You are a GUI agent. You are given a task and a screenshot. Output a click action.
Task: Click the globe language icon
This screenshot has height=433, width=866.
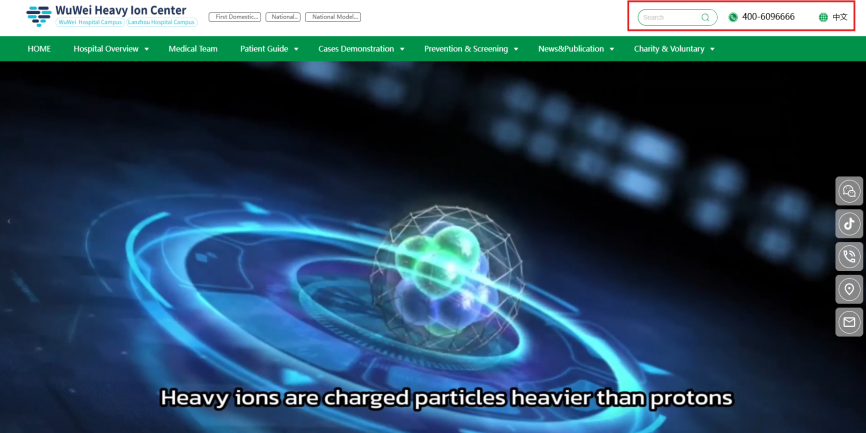click(823, 17)
